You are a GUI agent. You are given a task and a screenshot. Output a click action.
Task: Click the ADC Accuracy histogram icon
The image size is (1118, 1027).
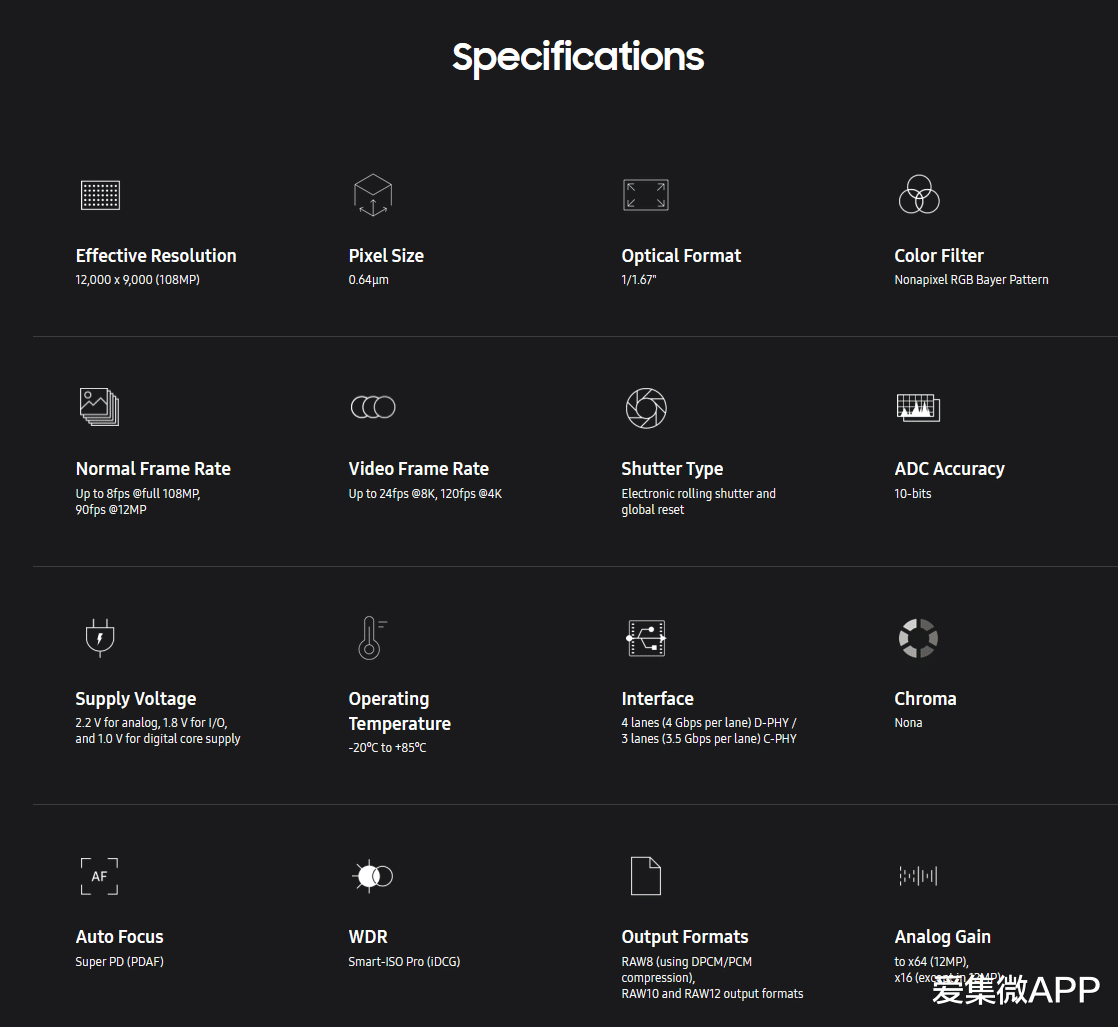tap(918, 407)
